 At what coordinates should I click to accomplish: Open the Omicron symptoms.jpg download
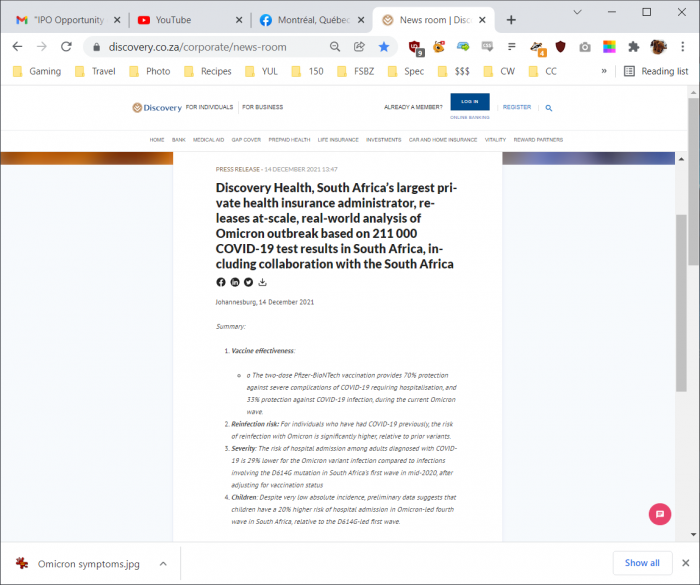point(78,564)
